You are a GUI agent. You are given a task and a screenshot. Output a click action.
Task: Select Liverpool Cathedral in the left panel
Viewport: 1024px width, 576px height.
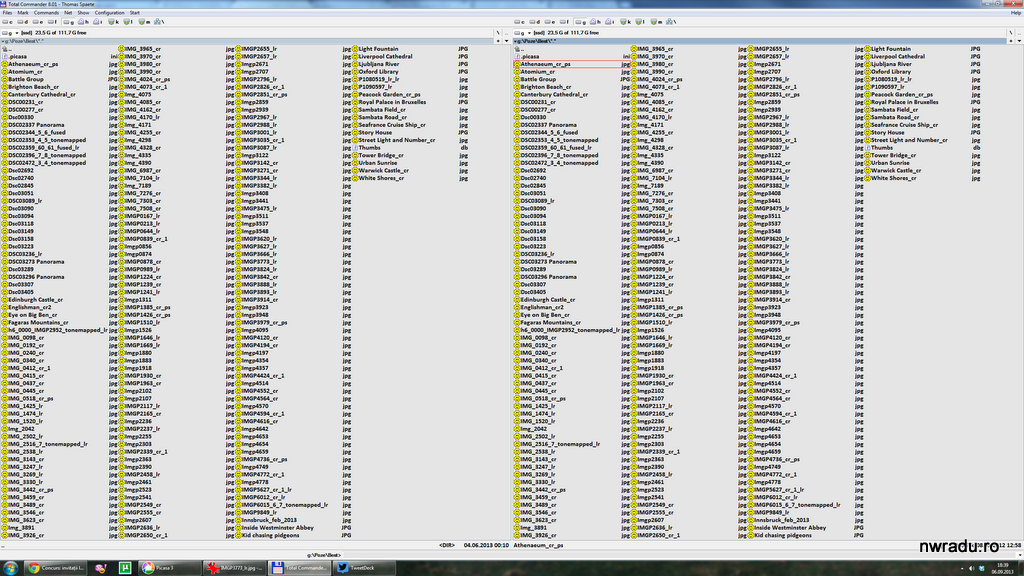[385, 57]
